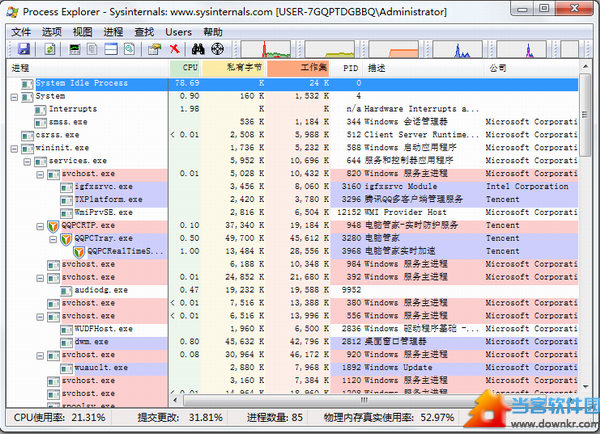The height and width of the screenshot is (434, 600).
Task: Click the 进程数量: 85 status entry
Action: pyautogui.click(x=275, y=418)
